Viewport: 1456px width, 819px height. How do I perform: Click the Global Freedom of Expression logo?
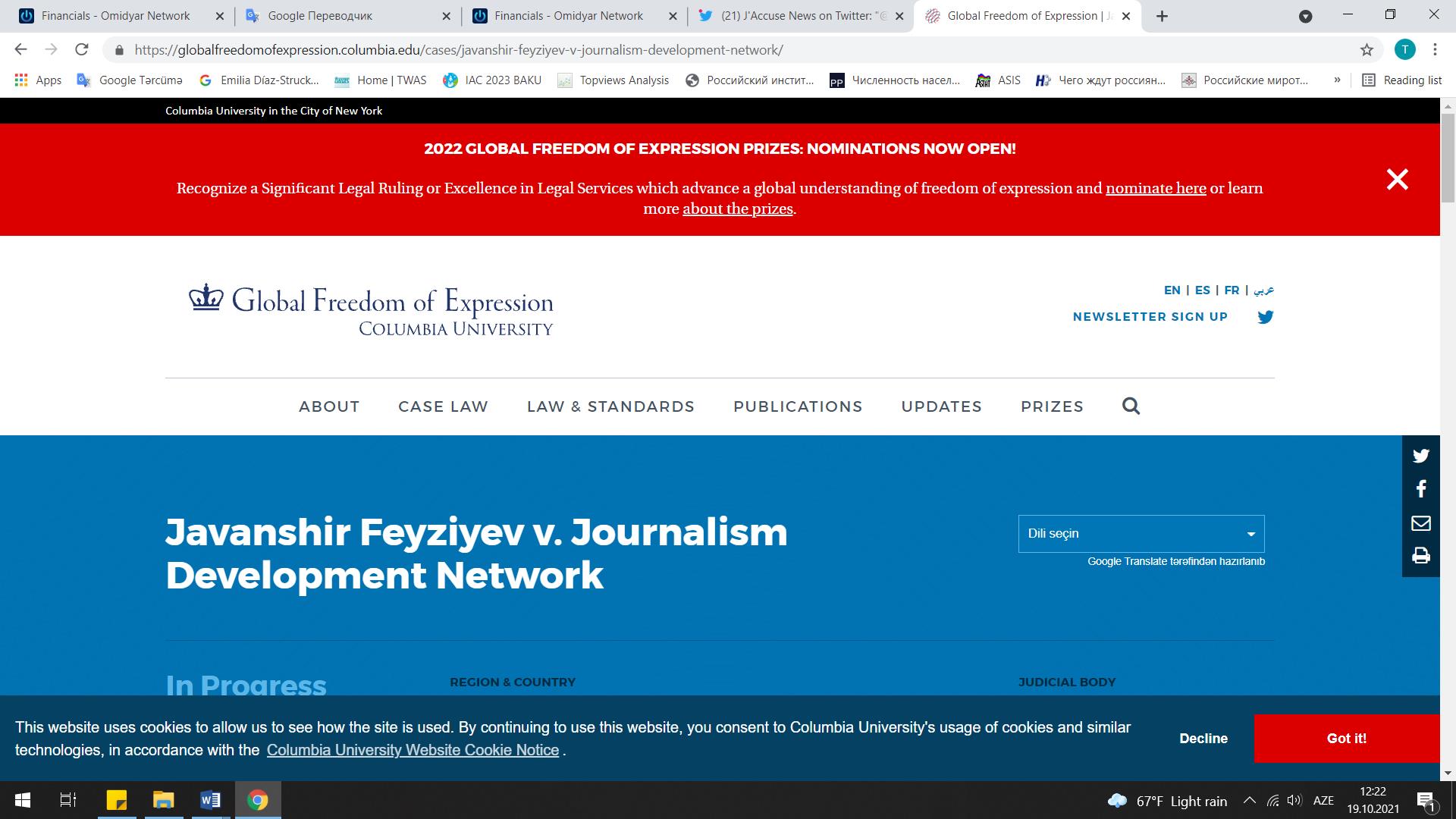(371, 310)
